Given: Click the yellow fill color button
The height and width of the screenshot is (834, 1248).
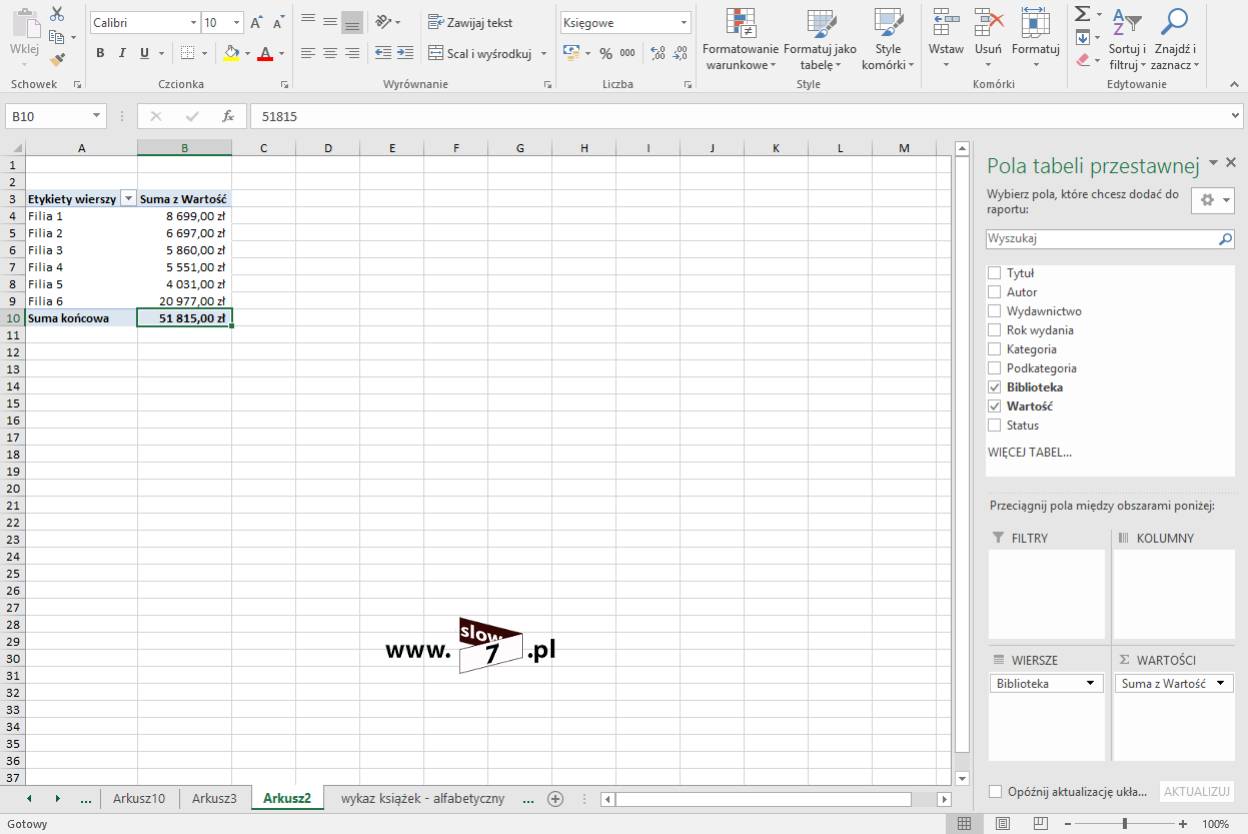Looking at the screenshot, I should [231, 53].
